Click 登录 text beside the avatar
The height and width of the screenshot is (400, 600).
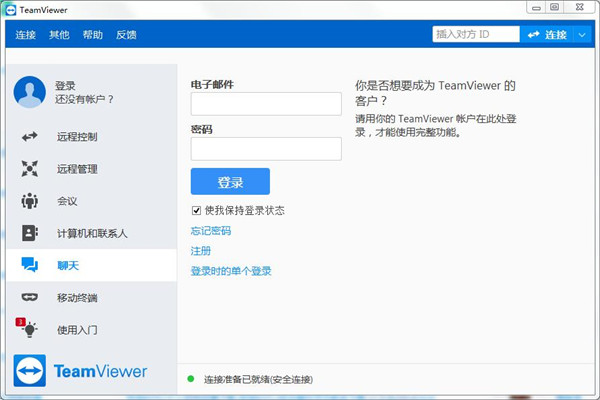(x=65, y=85)
